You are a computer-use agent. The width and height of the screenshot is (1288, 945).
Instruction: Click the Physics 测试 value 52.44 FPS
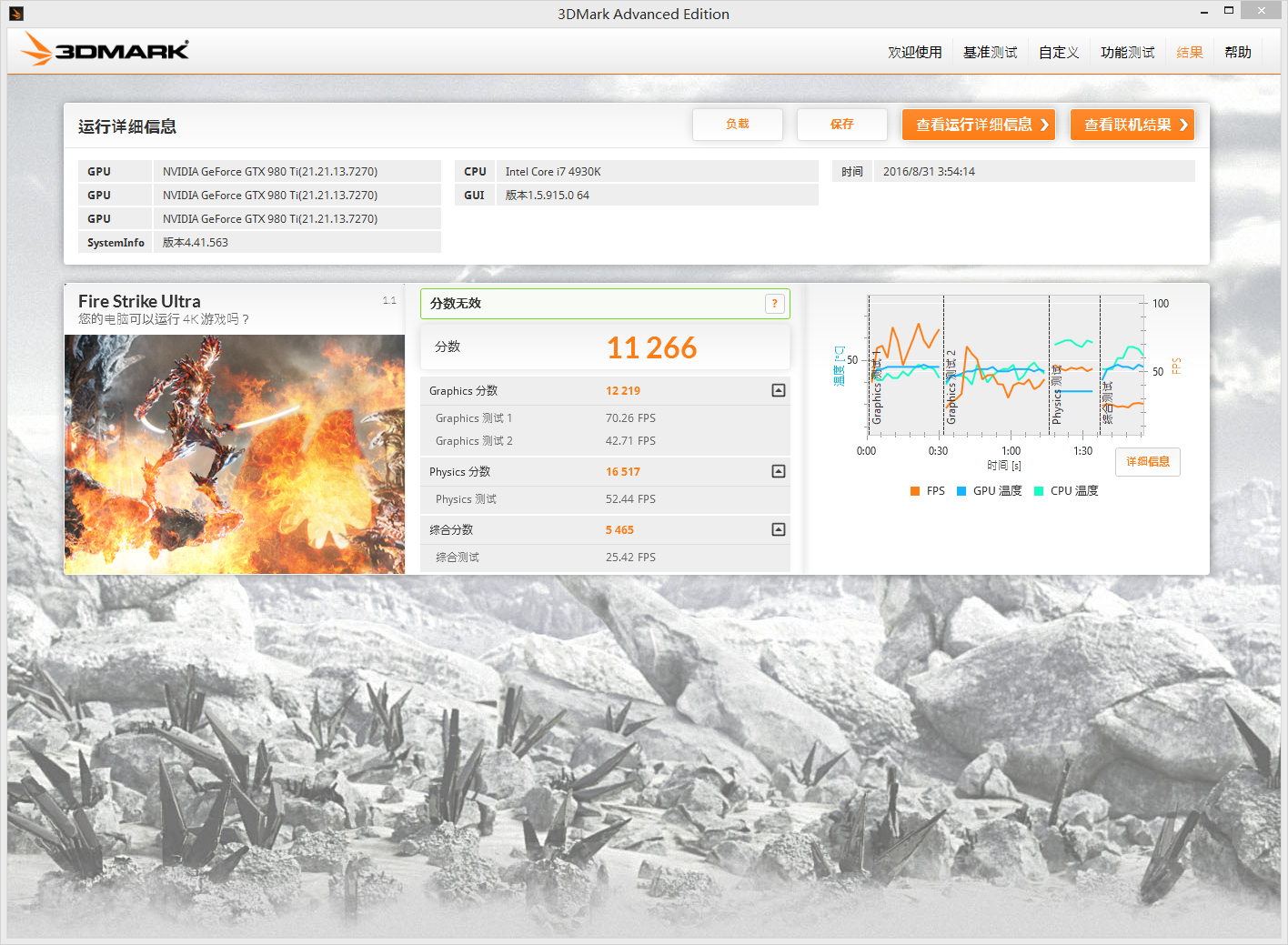(630, 499)
